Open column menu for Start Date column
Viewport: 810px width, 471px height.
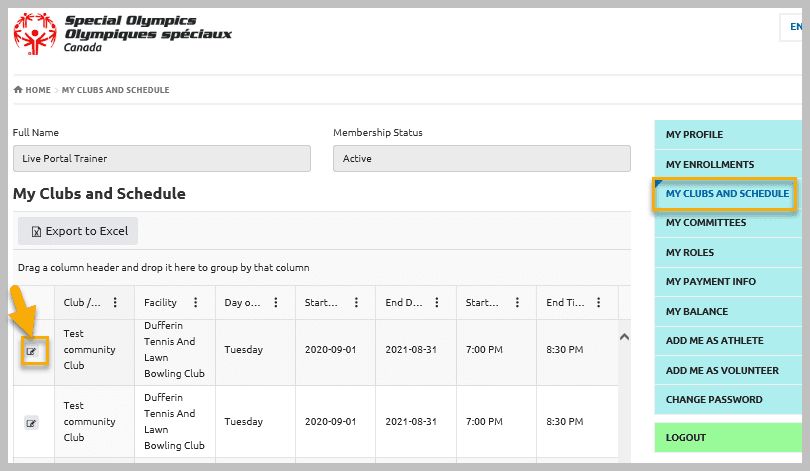click(356, 303)
